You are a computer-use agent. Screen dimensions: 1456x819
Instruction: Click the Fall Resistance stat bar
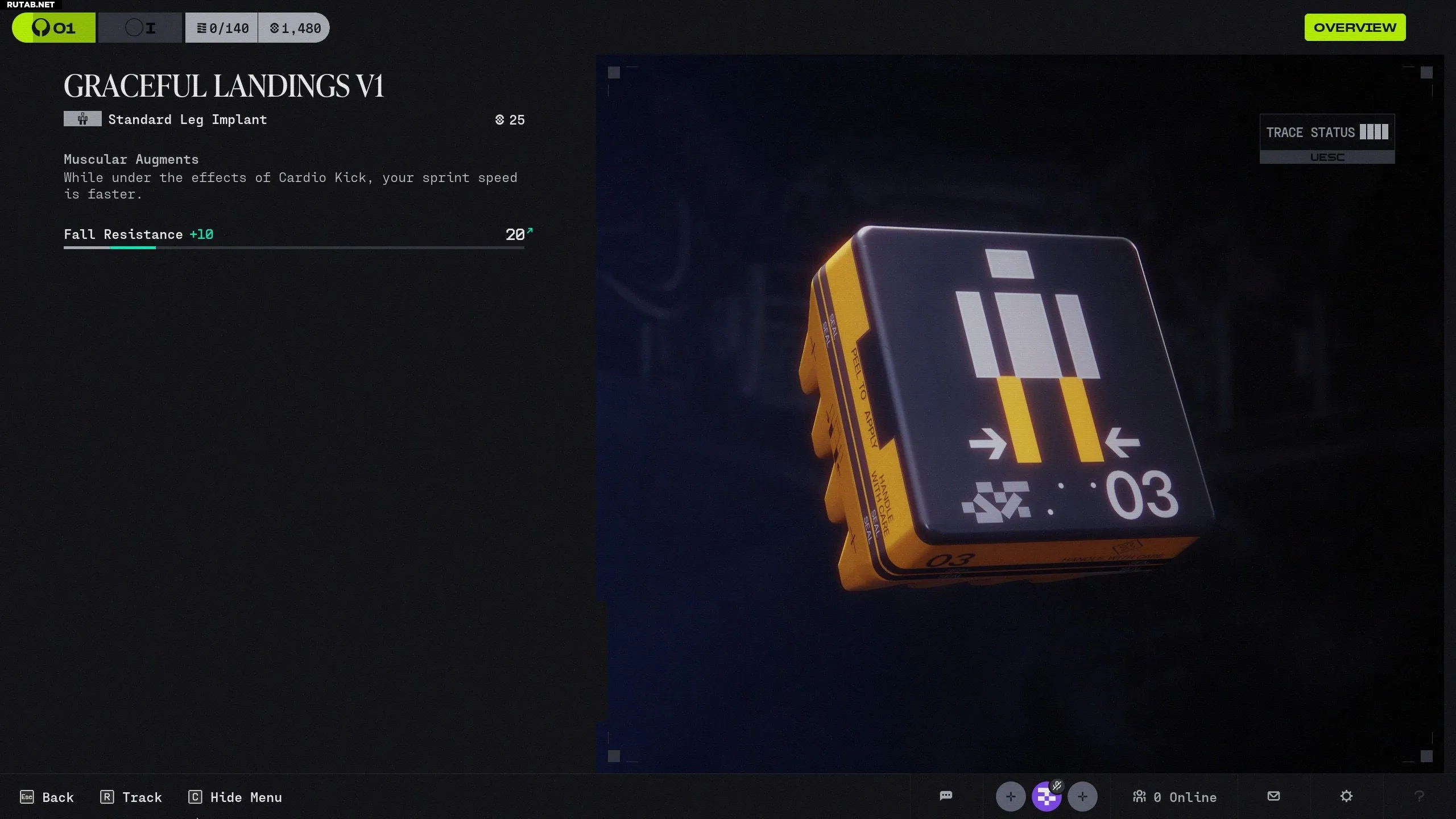pyautogui.click(x=293, y=247)
